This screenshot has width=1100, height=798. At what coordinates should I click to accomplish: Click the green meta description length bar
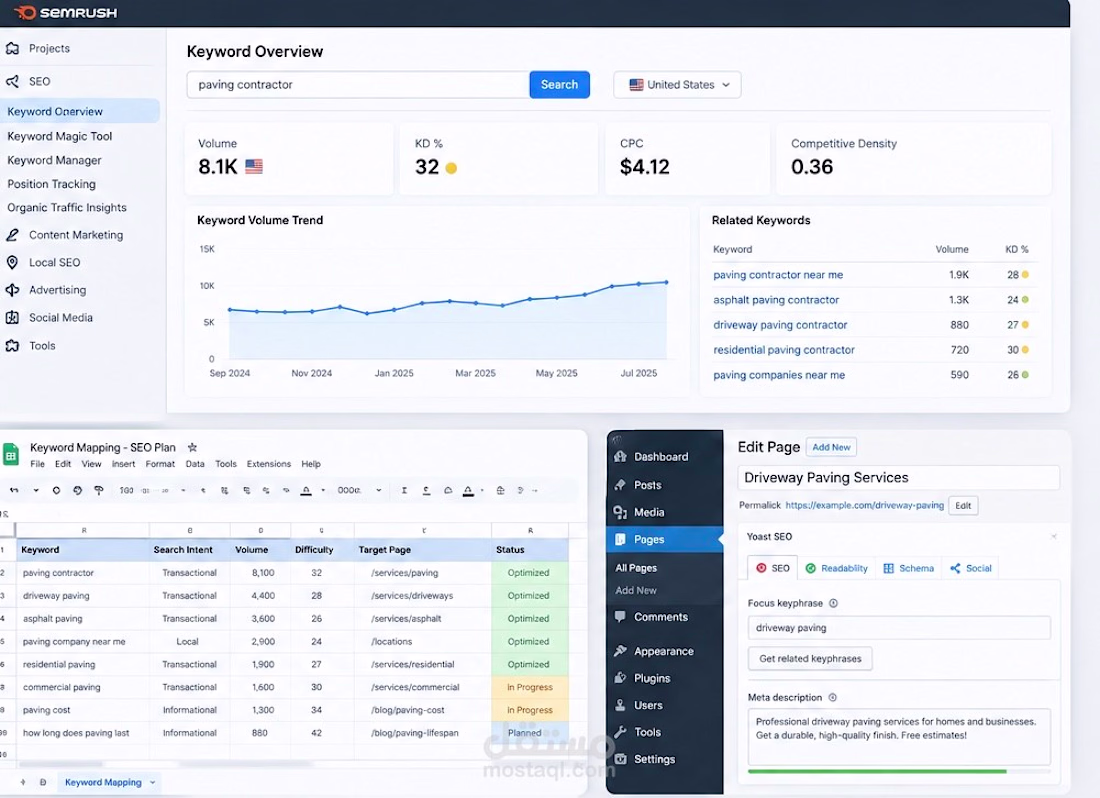click(877, 771)
